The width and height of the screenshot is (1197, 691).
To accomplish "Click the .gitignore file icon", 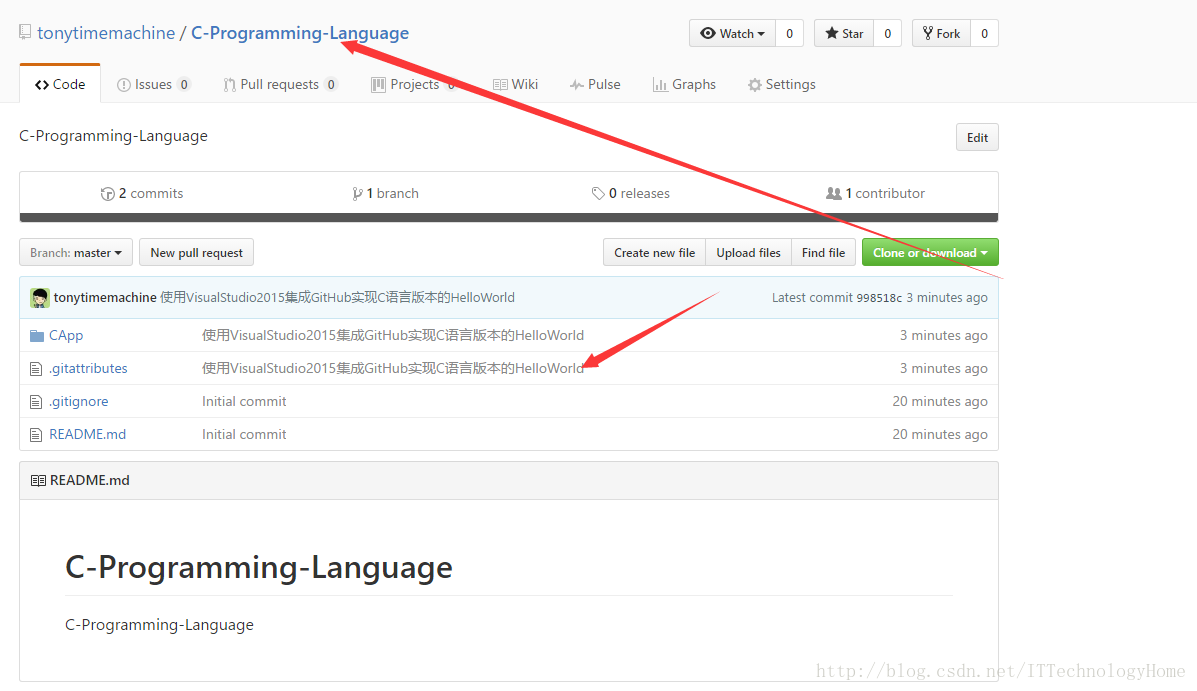I will pyautogui.click(x=36, y=402).
